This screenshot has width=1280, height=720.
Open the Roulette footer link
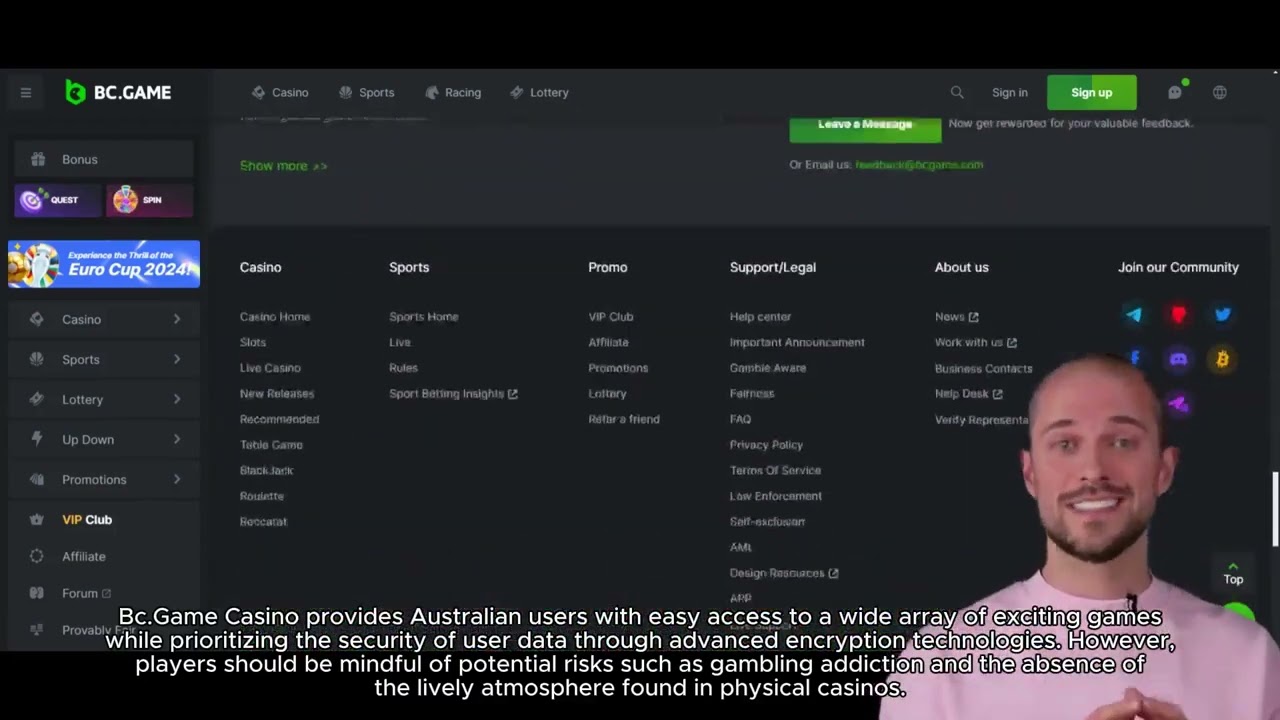(262, 496)
